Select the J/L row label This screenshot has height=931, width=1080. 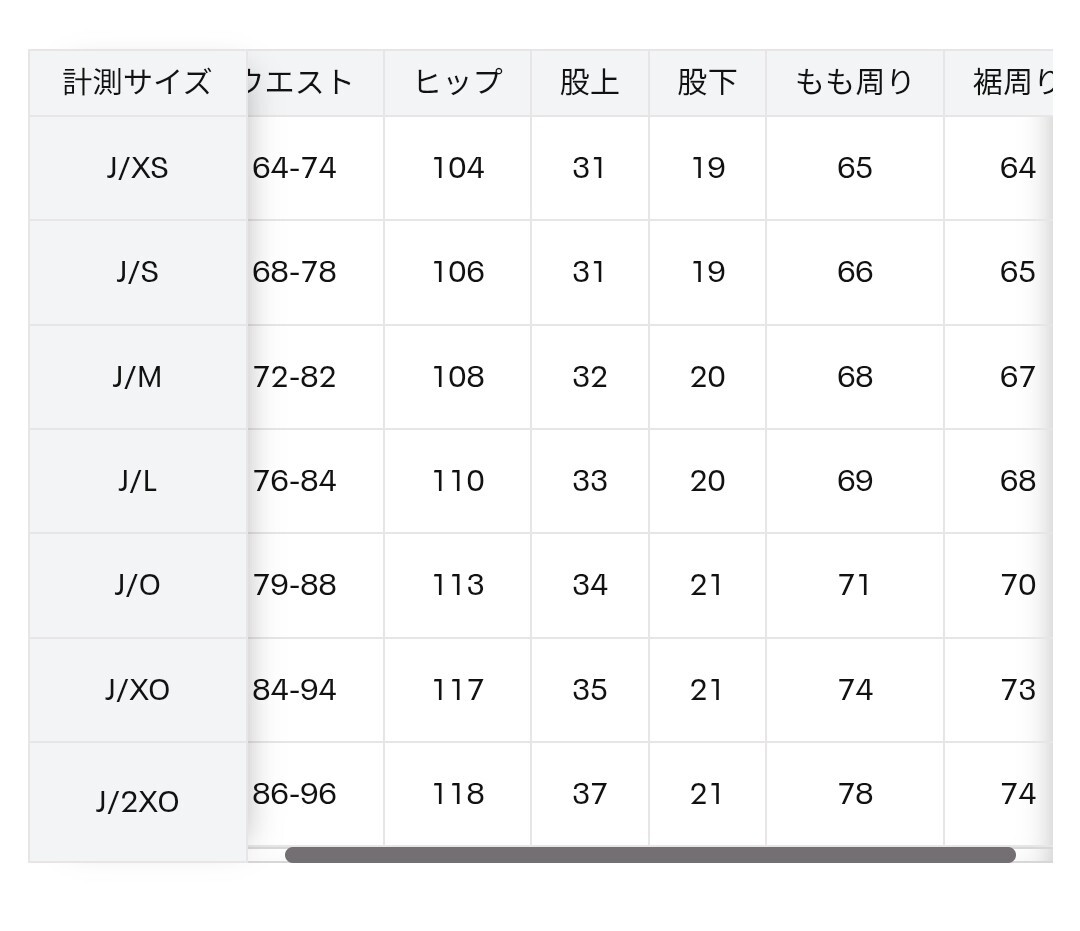138,481
